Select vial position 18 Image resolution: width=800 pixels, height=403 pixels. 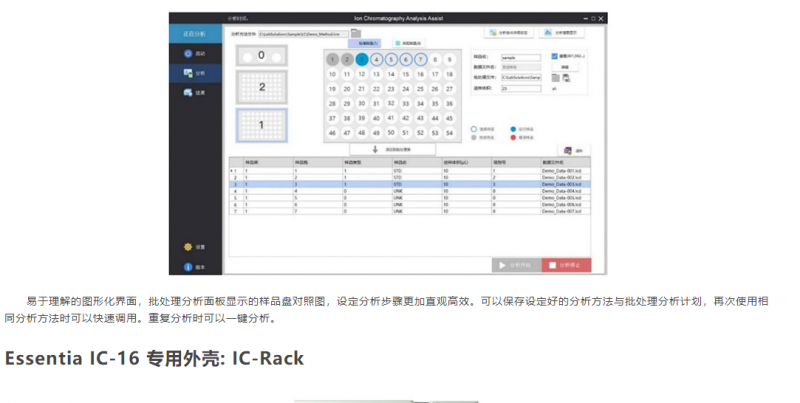449,74
